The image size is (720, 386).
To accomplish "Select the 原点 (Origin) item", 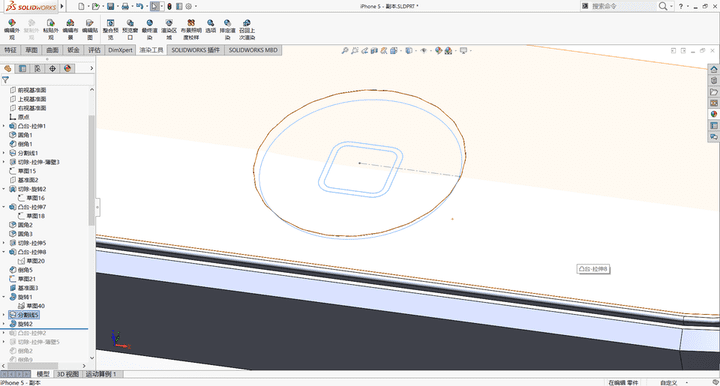I will tap(20, 117).
